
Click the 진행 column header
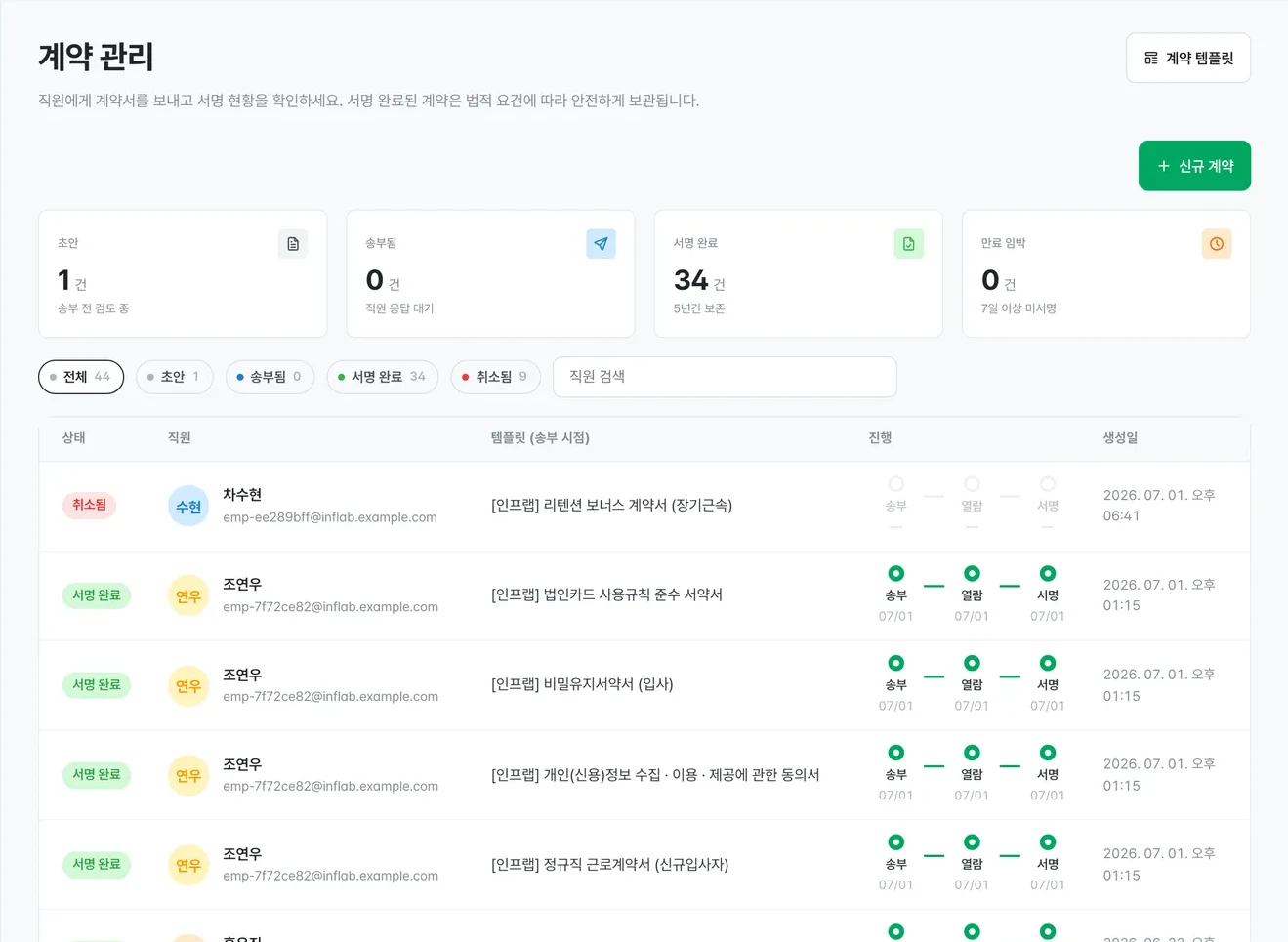[880, 438]
